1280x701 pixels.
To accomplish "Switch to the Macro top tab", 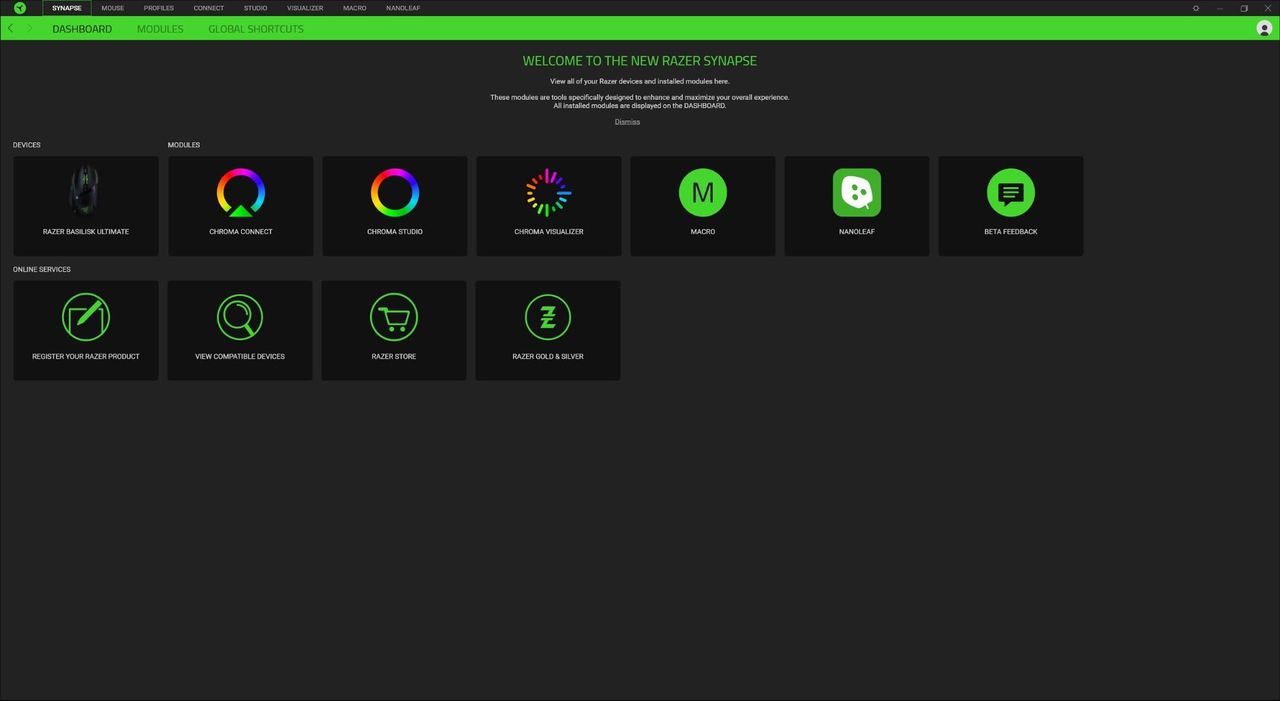I will coord(355,8).
